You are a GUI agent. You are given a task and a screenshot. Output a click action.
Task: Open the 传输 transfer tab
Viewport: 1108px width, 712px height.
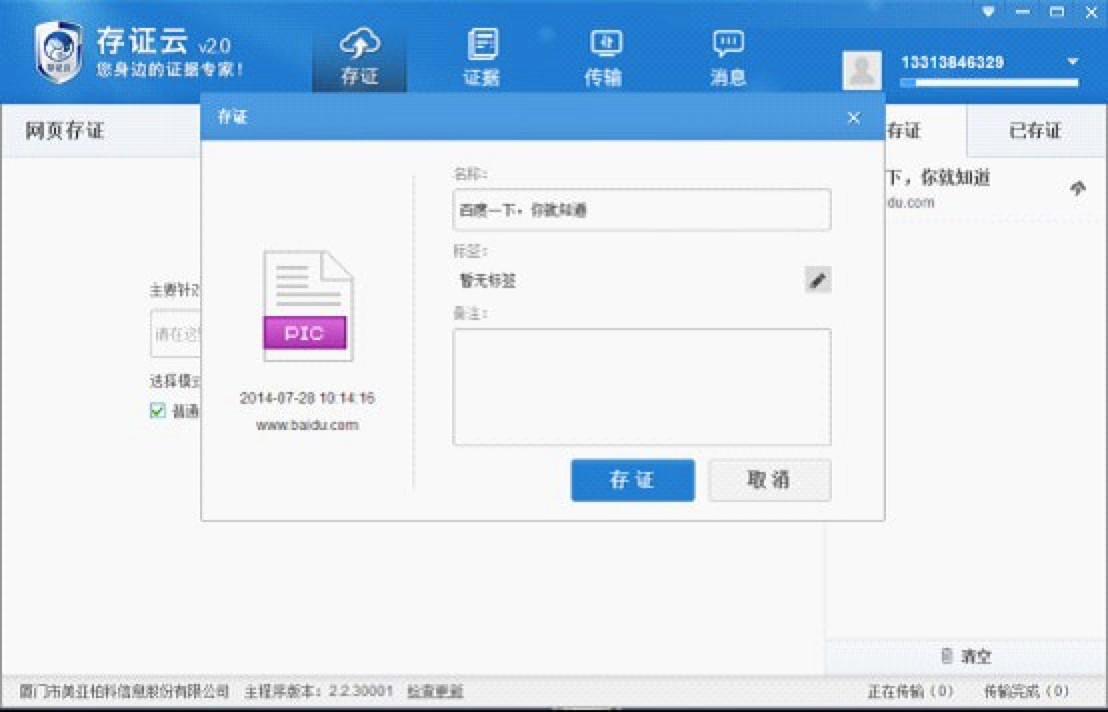click(603, 58)
